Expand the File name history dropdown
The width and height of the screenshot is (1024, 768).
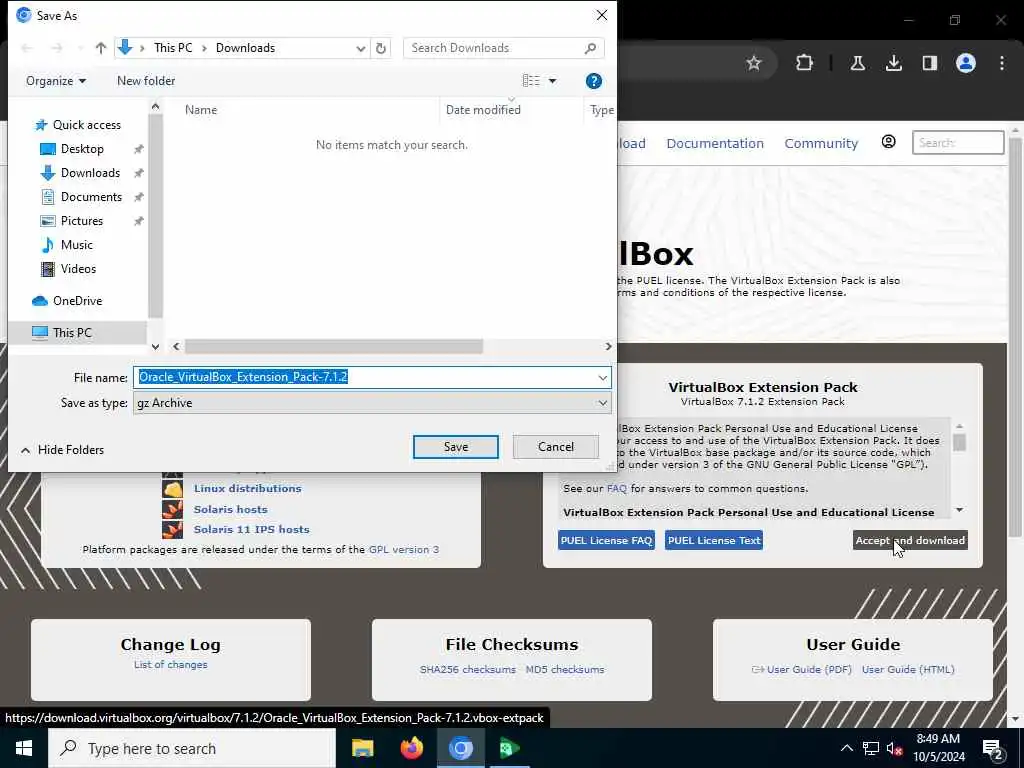tap(602, 377)
